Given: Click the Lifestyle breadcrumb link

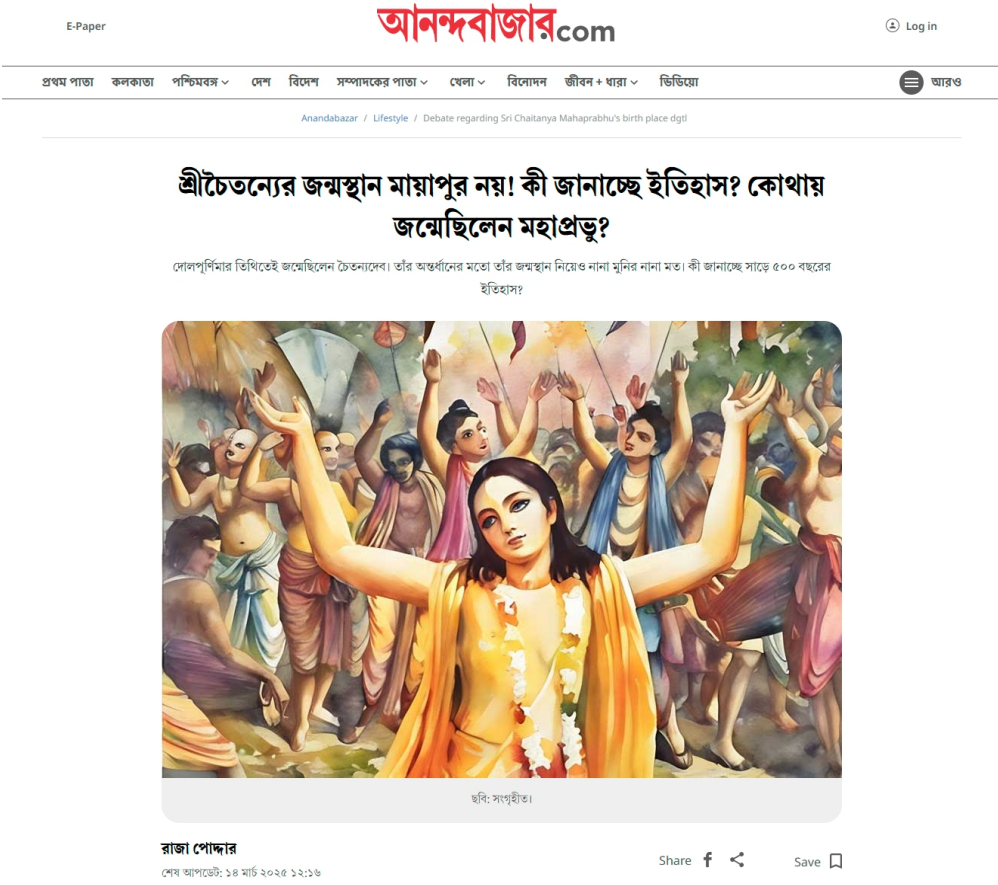Looking at the screenshot, I should coord(390,118).
